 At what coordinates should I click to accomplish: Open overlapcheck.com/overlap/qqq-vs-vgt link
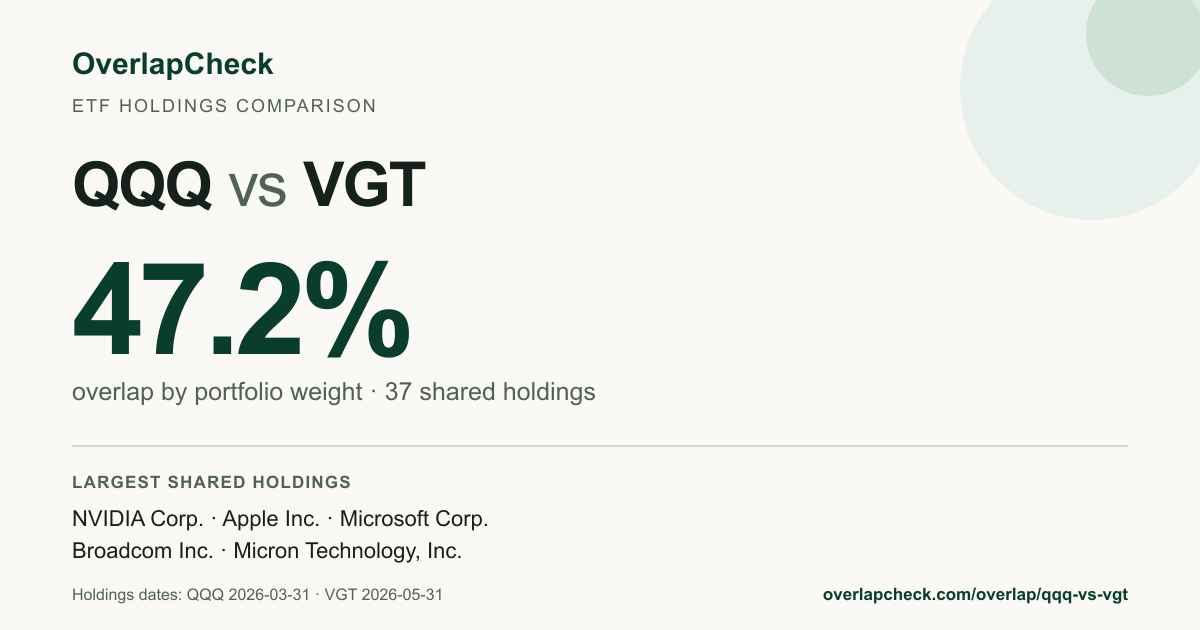tap(975, 594)
